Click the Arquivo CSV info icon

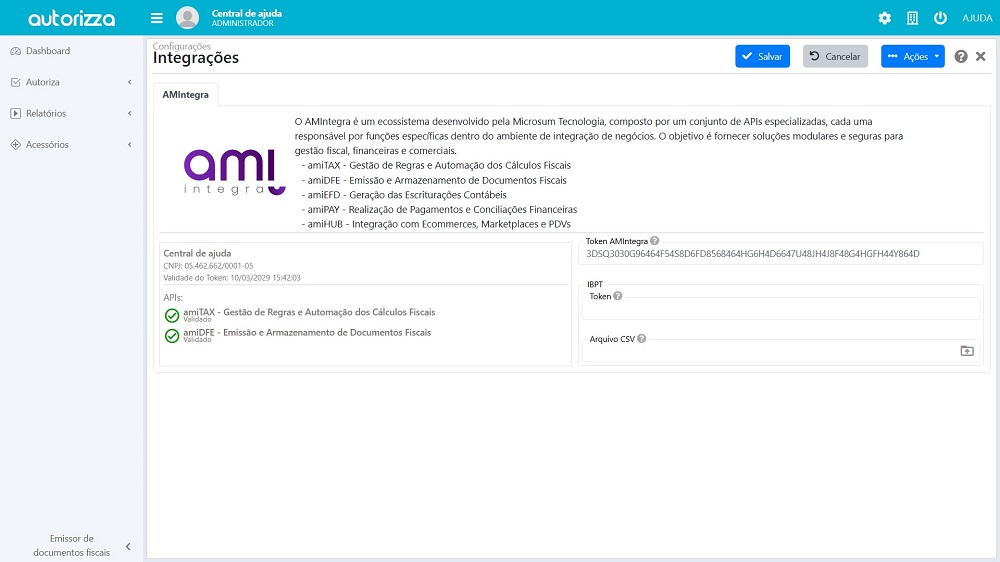pyautogui.click(x=642, y=339)
